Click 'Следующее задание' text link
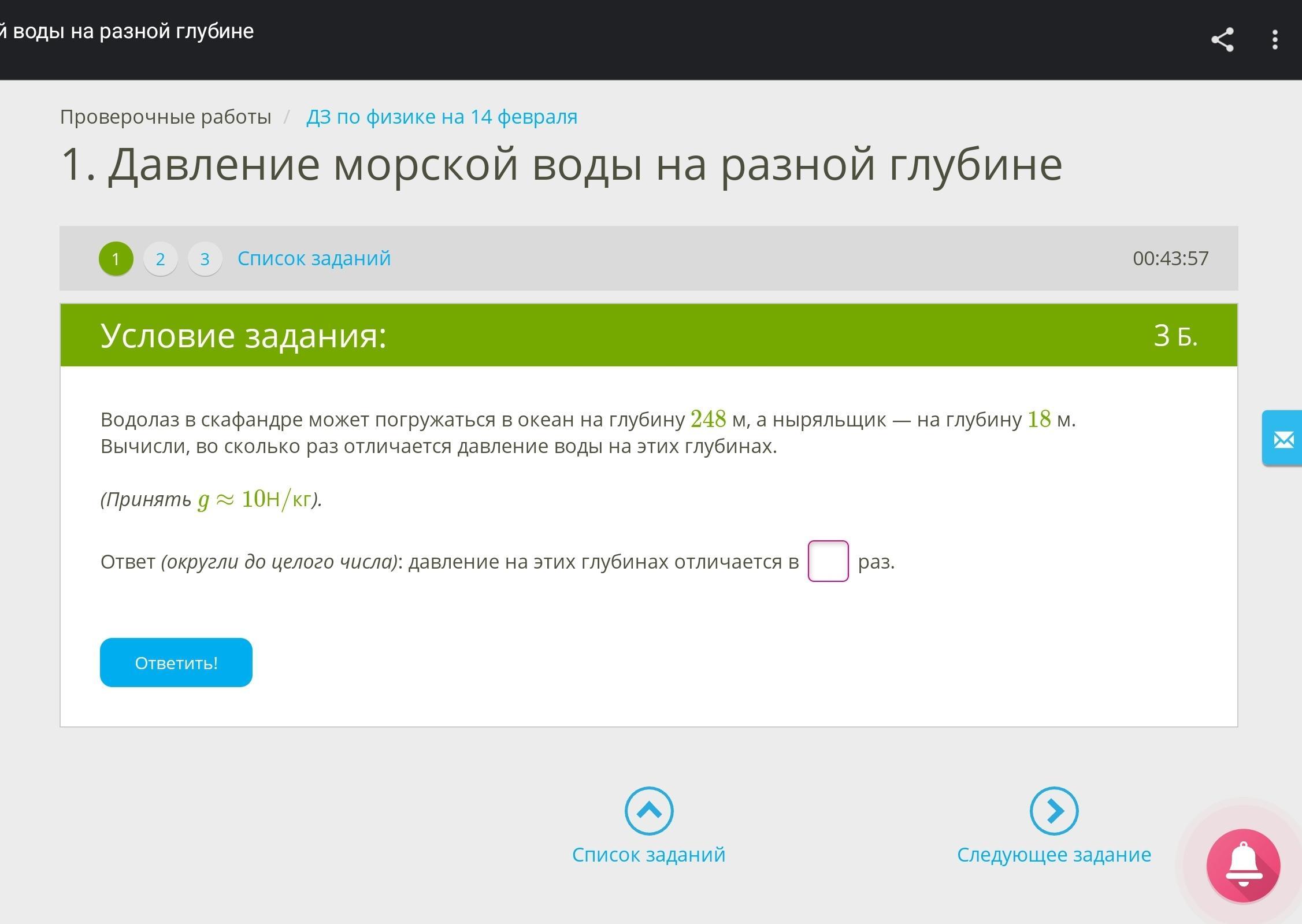This screenshot has width=1302, height=924. click(1054, 854)
